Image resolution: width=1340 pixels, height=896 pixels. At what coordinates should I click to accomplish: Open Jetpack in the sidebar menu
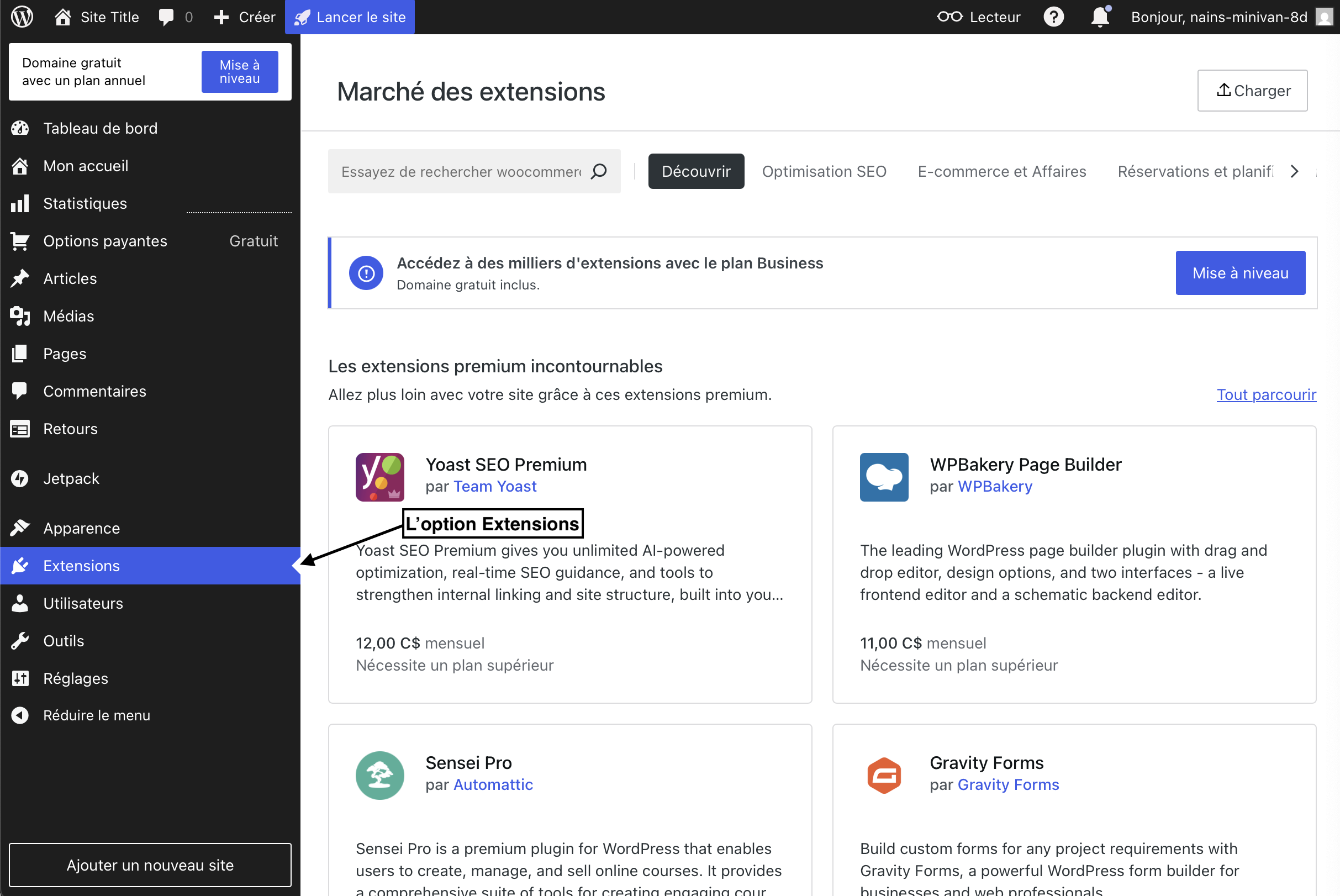pyautogui.click(x=71, y=478)
